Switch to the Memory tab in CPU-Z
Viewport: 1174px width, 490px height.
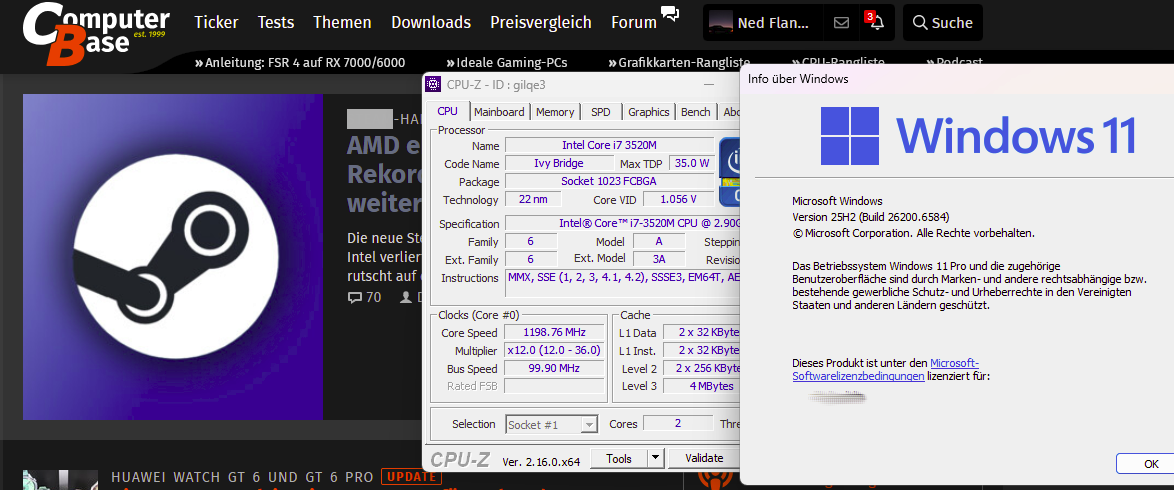coord(555,112)
